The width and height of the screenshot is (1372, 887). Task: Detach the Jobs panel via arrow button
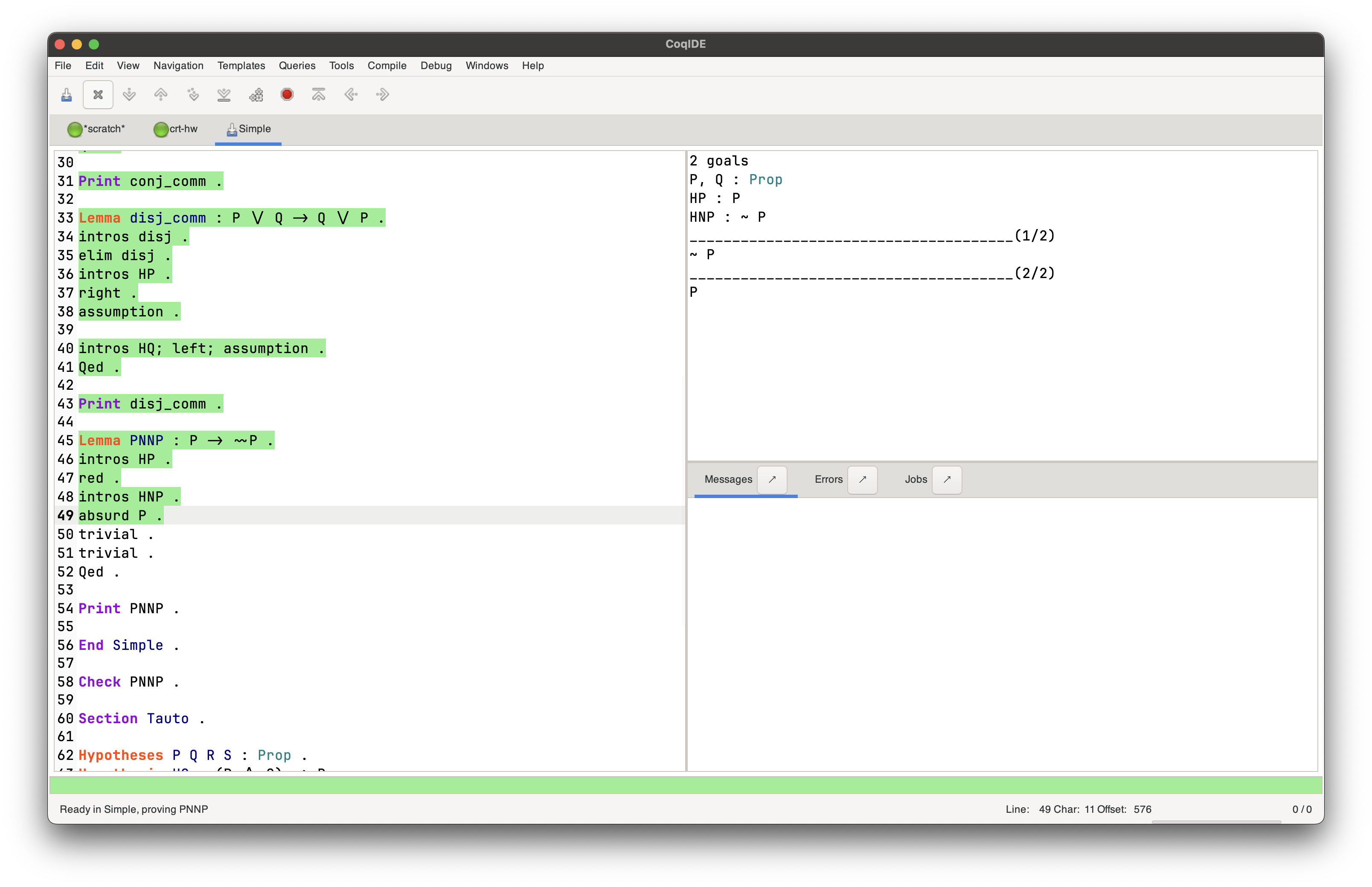(x=947, y=480)
